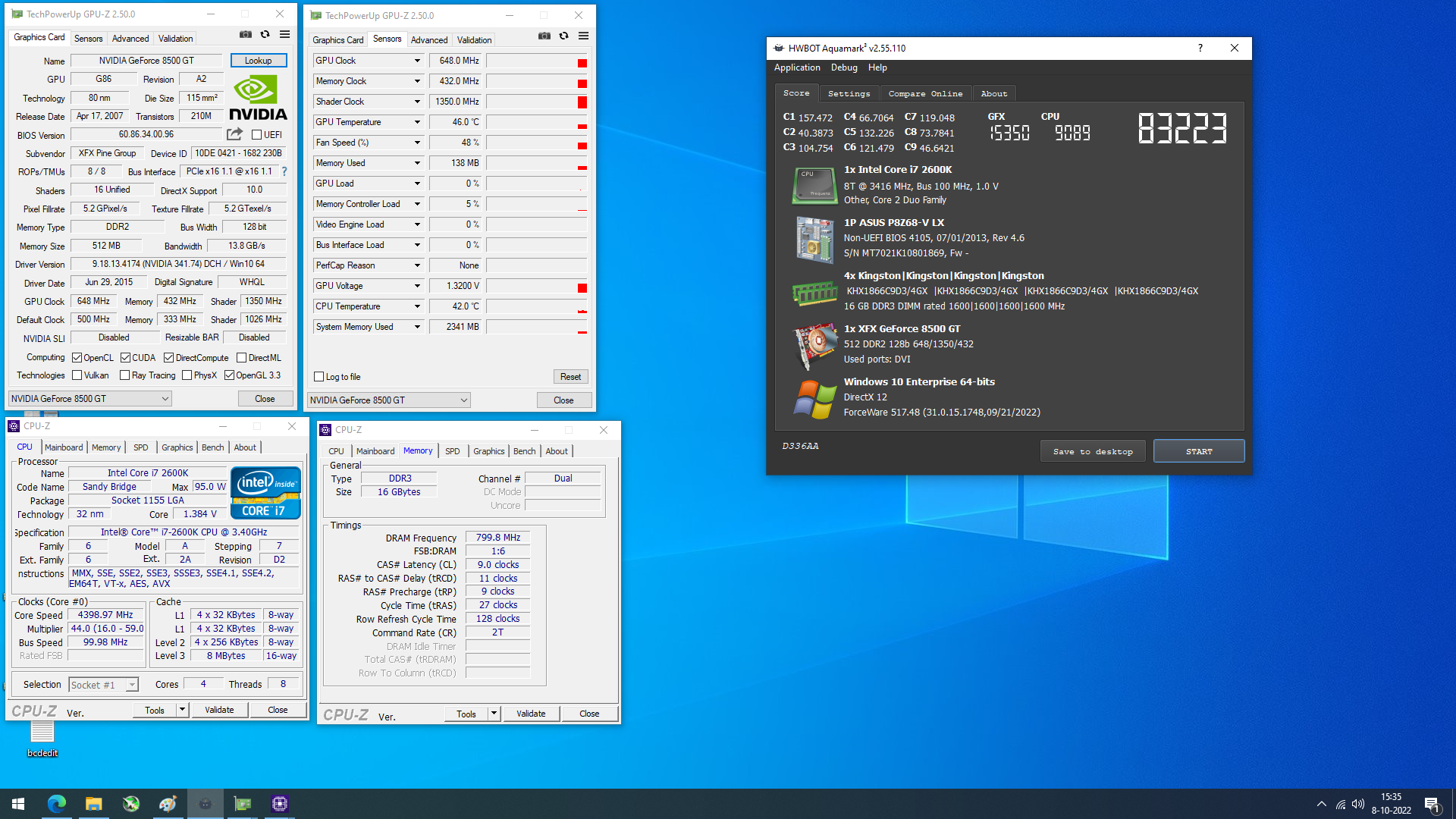Image resolution: width=1456 pixels, height=819 pixels.
Task: Click the CPU chip icon in Aquamark
Action: pos(814,186)
